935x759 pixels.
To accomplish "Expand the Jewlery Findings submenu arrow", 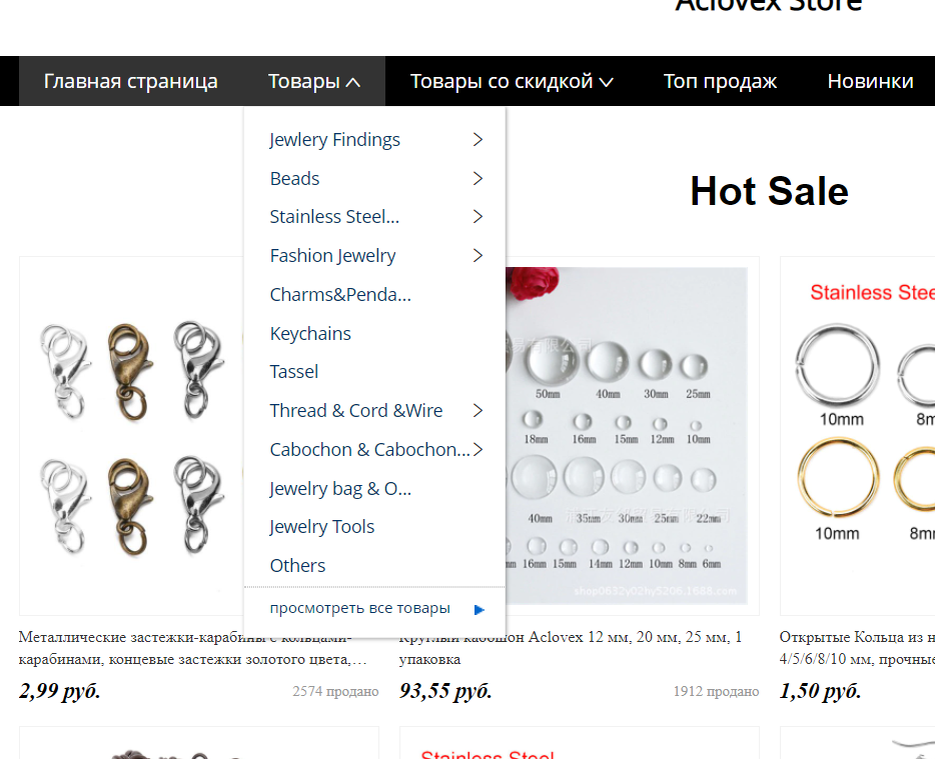I will [478, 140].
